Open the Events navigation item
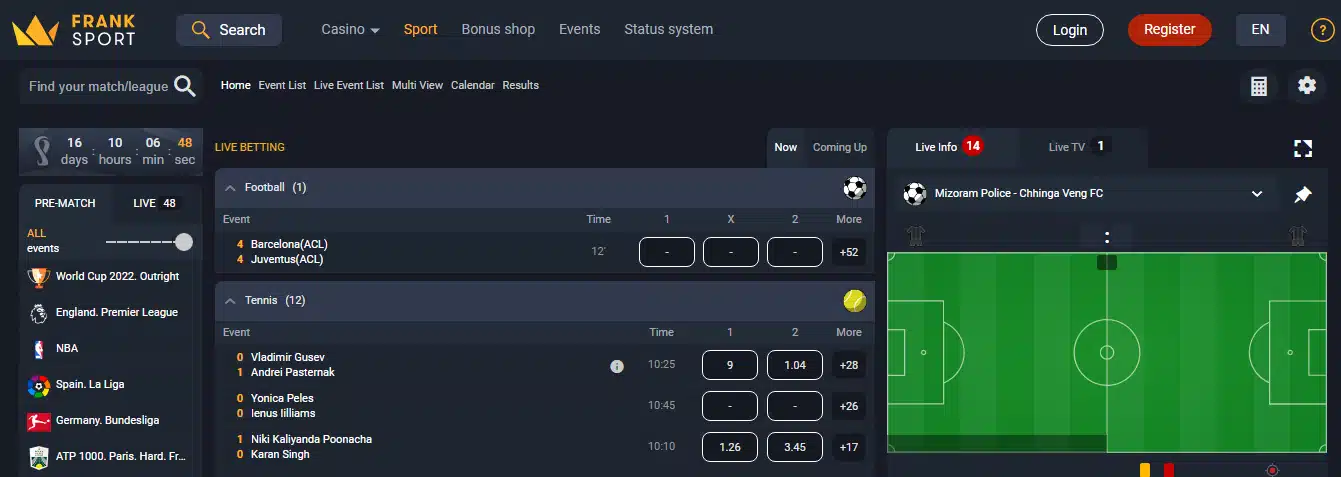 tap(579, 29)
